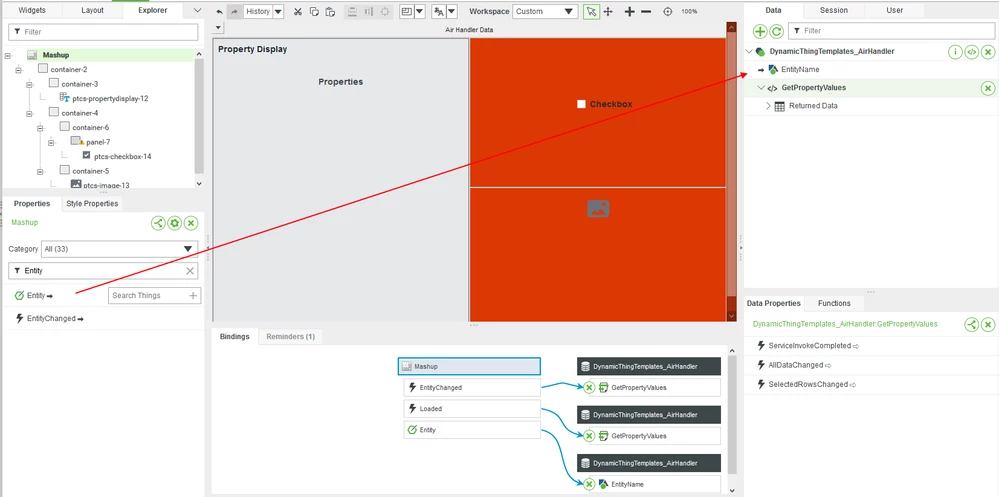999x497 pixels.
Task: Click the share icon in Data Properties
Action: [972, 324]
